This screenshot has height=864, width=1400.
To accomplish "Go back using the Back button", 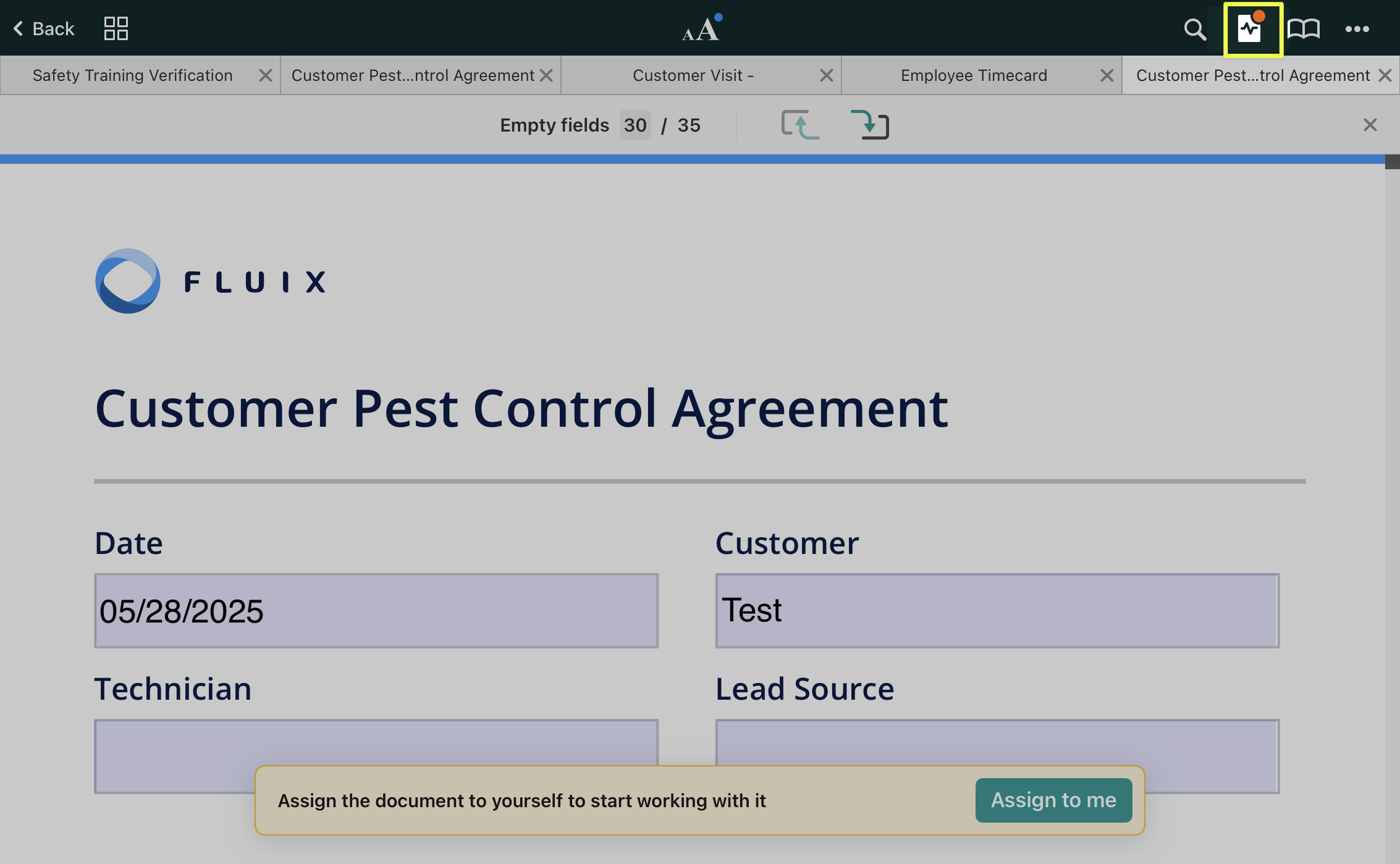I will point(44,28).
